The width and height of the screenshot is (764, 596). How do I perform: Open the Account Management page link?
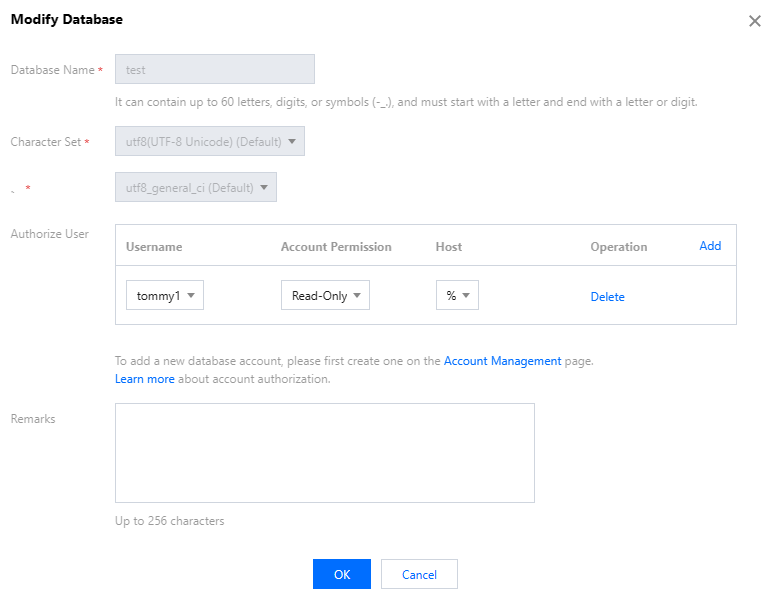[x=502, y=361]
